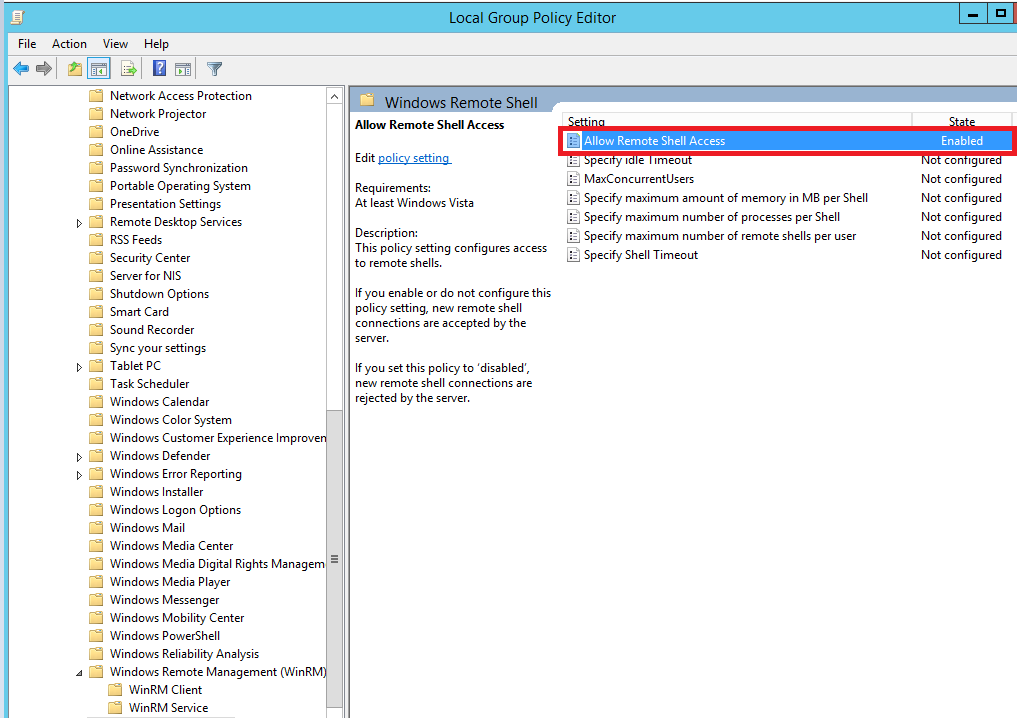
Task: Open the View menu
Action: tap(115, 43)
